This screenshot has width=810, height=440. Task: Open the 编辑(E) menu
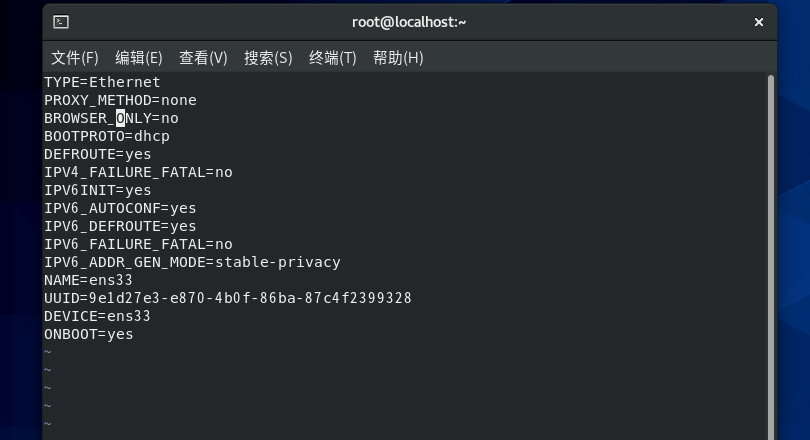[139, 57]
